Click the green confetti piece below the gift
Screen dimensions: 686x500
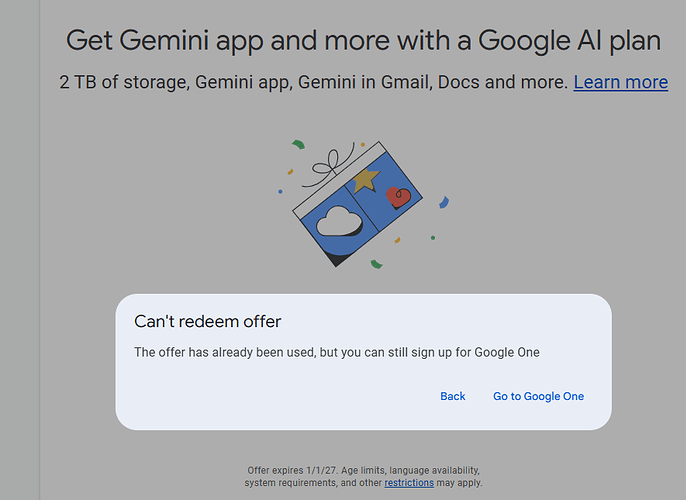[x=376, y=264]
